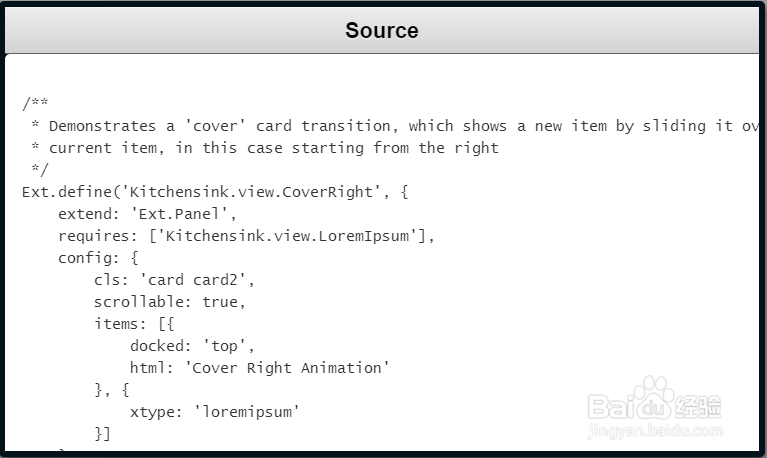The image size is (767, 458).
Task: Click the xtype 'loremipsum' line
Action: point(214,412)
